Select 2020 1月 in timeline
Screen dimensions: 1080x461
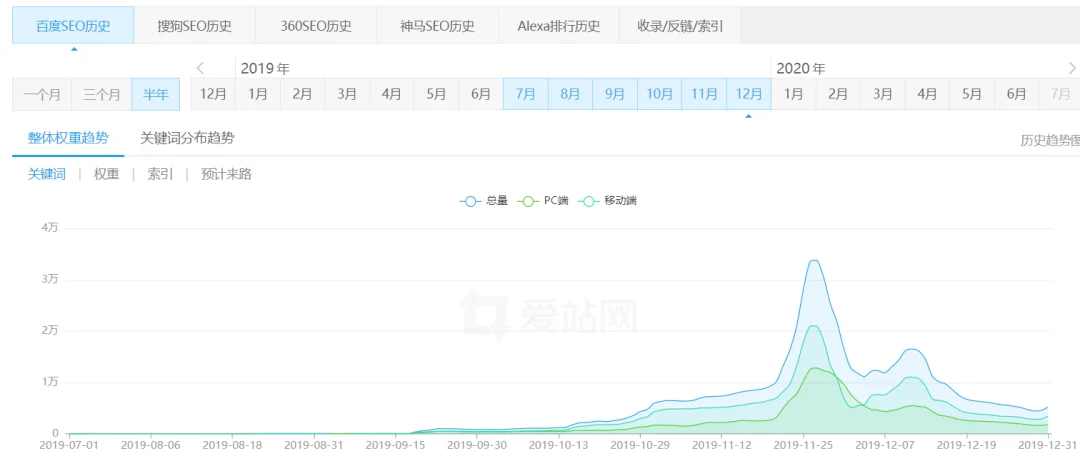(x=793, y=94)
